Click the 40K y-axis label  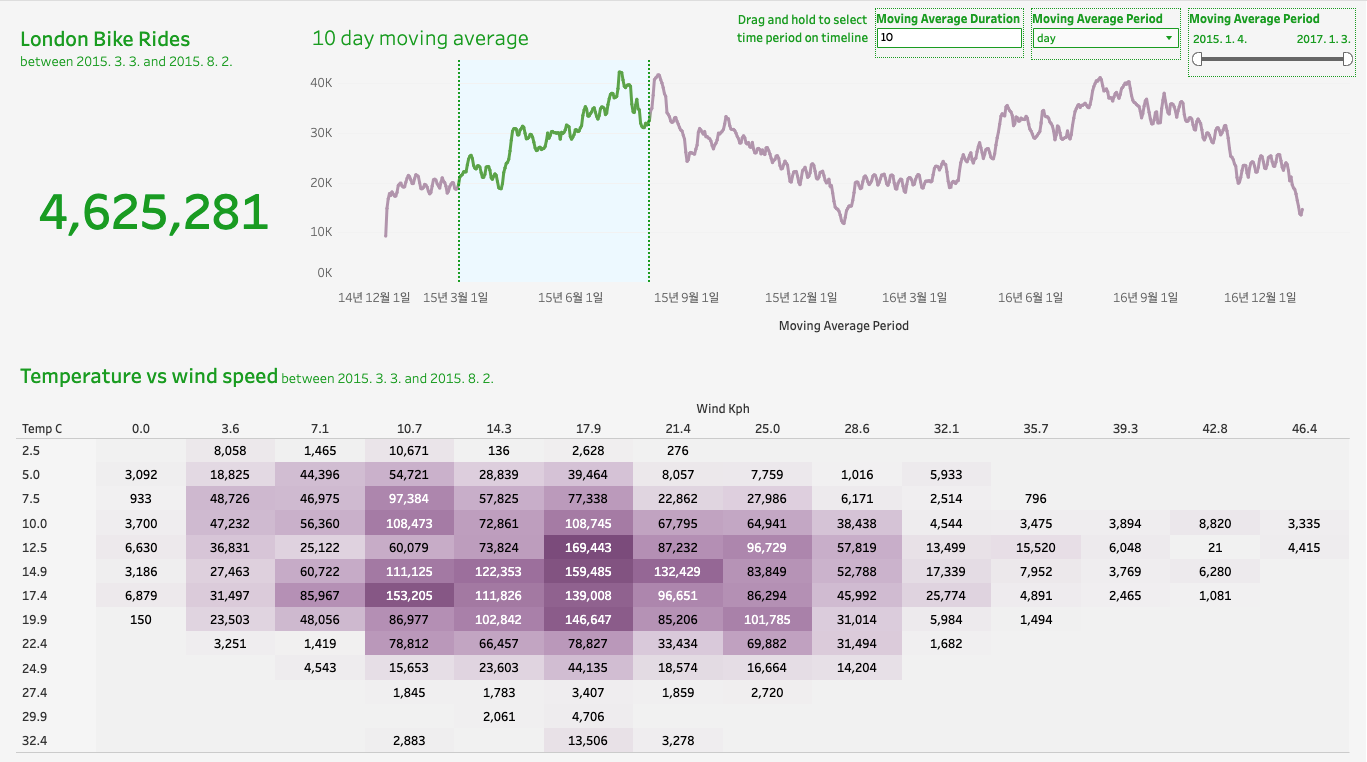(x=321, y=83)
